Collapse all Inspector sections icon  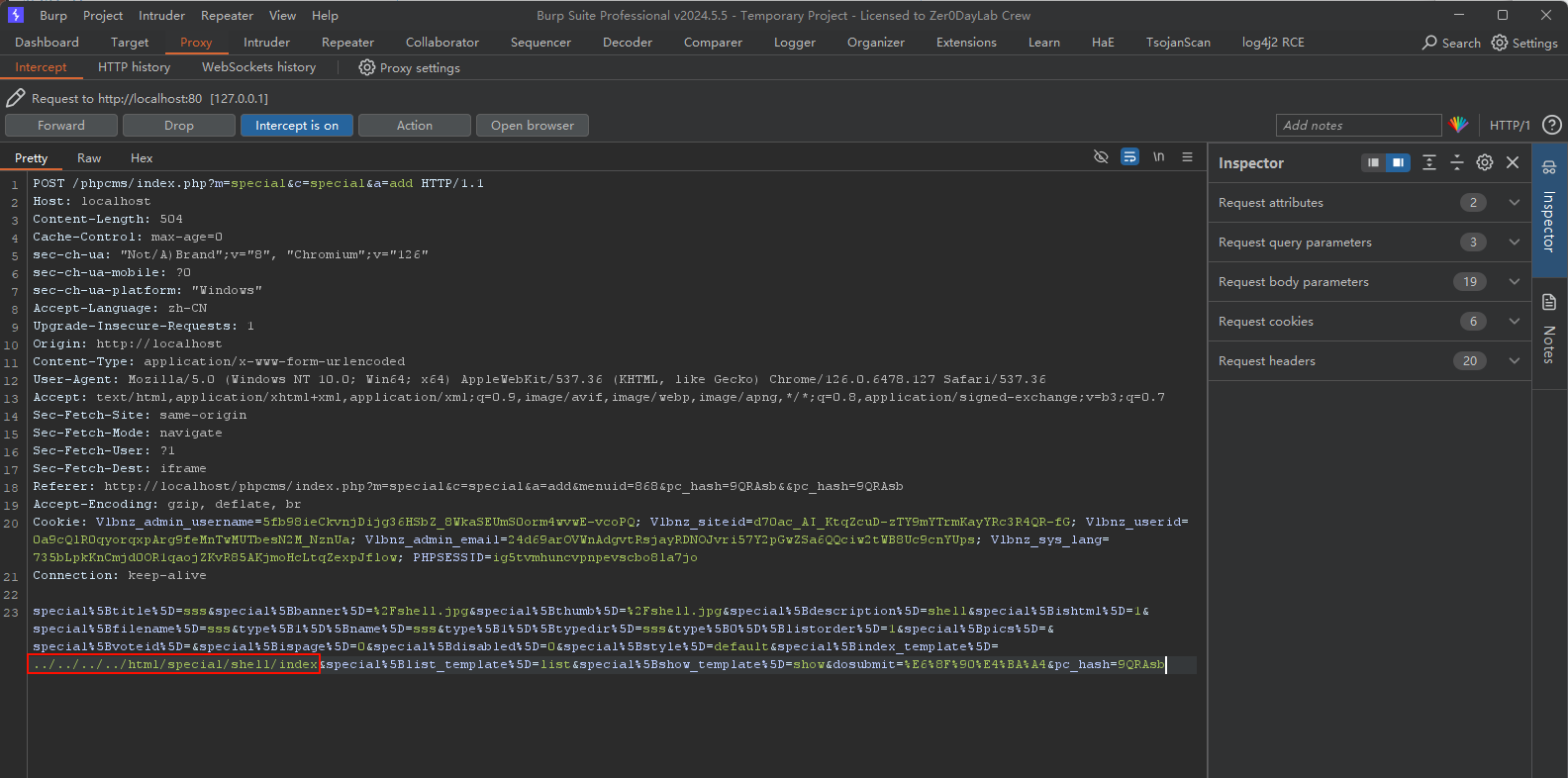coord(1457,162)
